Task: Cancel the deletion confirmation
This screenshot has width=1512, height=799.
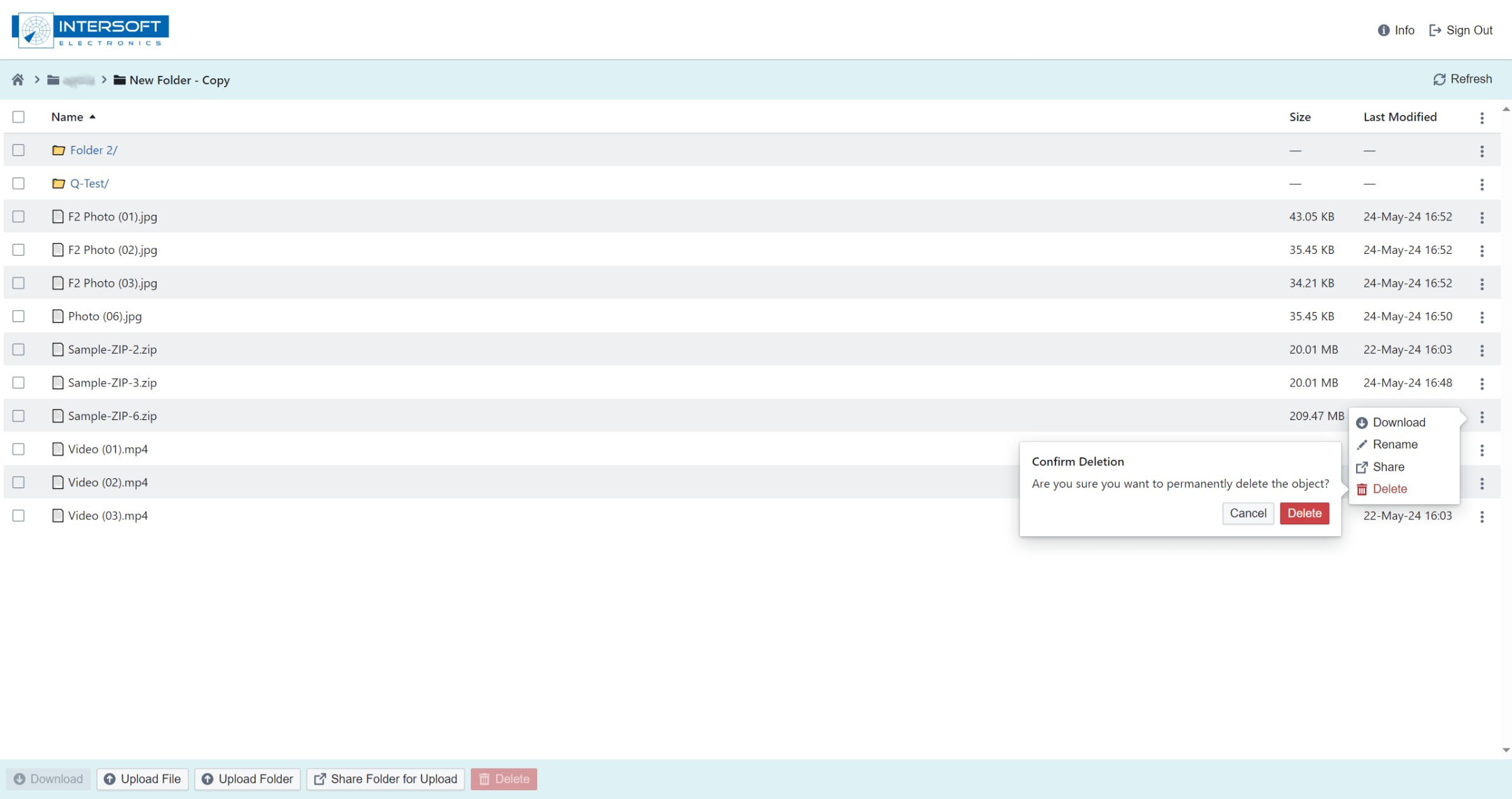Action: [1247, 514]
